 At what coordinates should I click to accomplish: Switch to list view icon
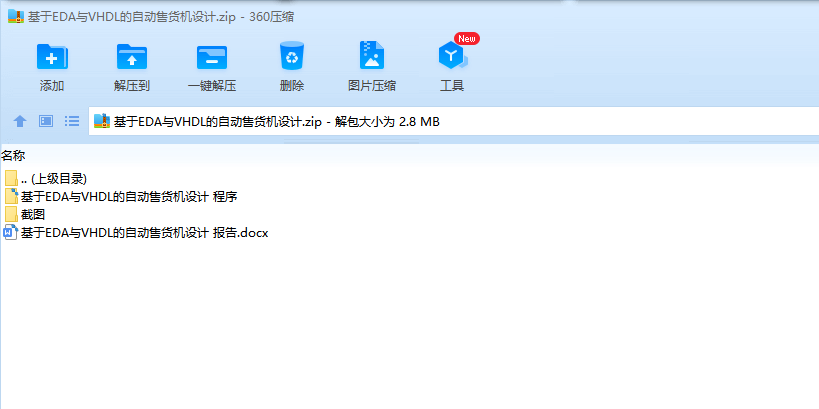72,121
